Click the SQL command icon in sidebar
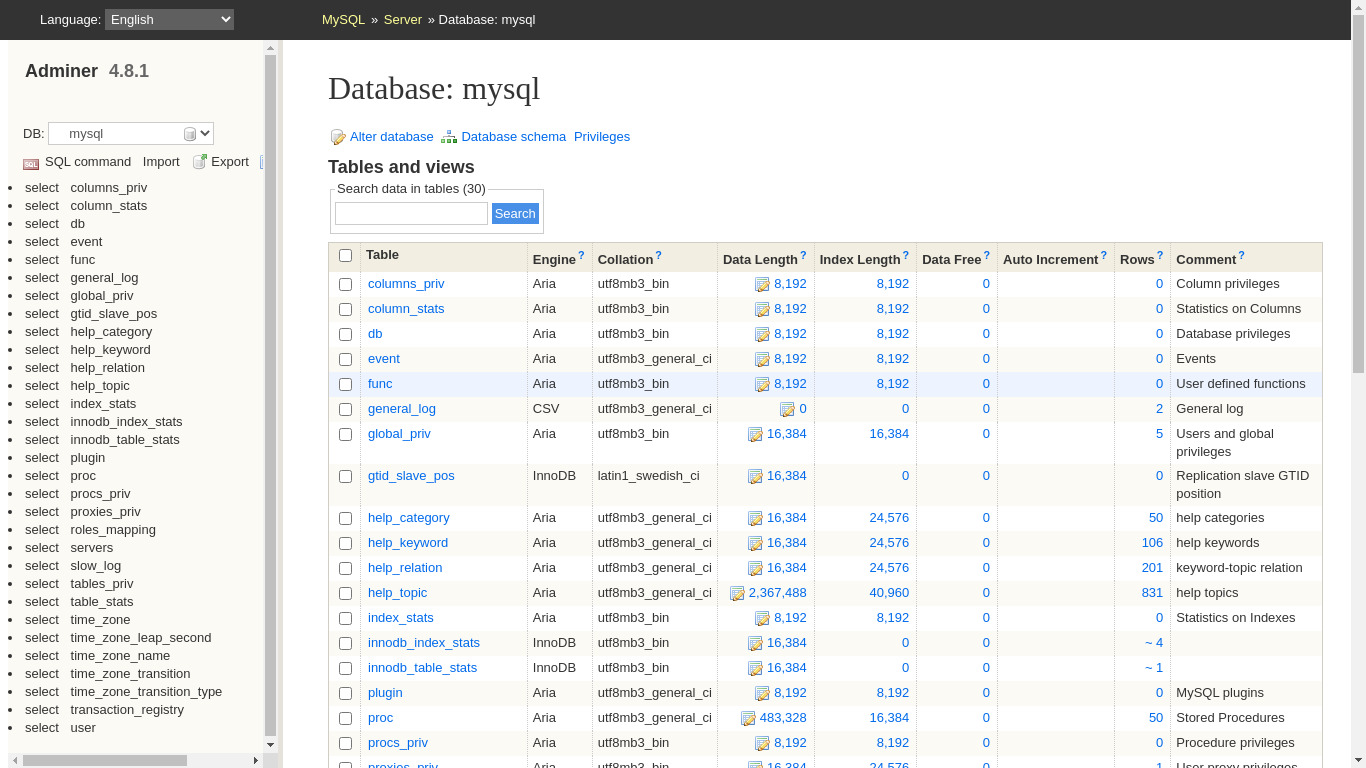The height and width of the screenshot is (768, 1366). [31, 163]
